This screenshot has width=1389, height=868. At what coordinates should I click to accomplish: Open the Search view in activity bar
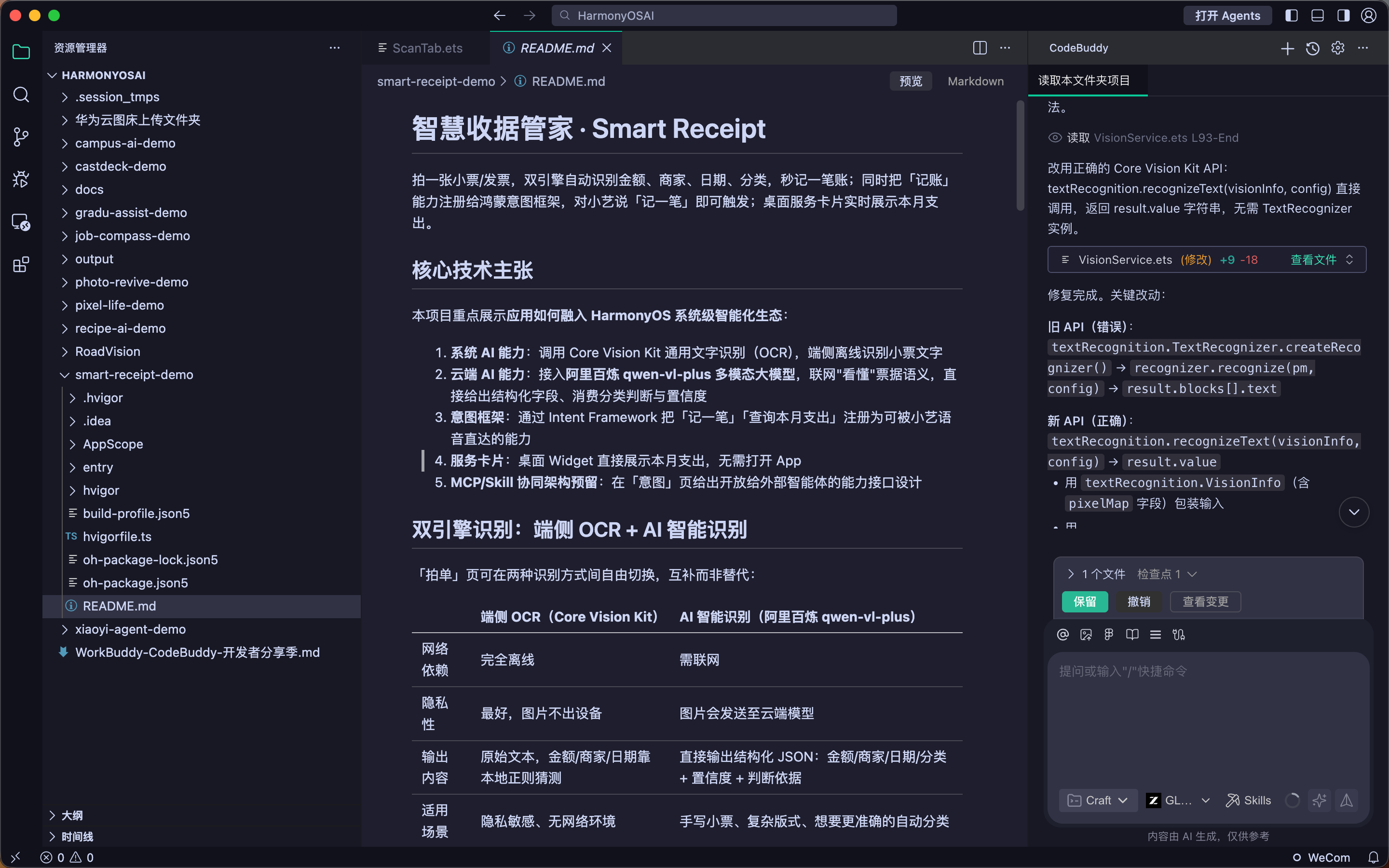tap(21, 95)
